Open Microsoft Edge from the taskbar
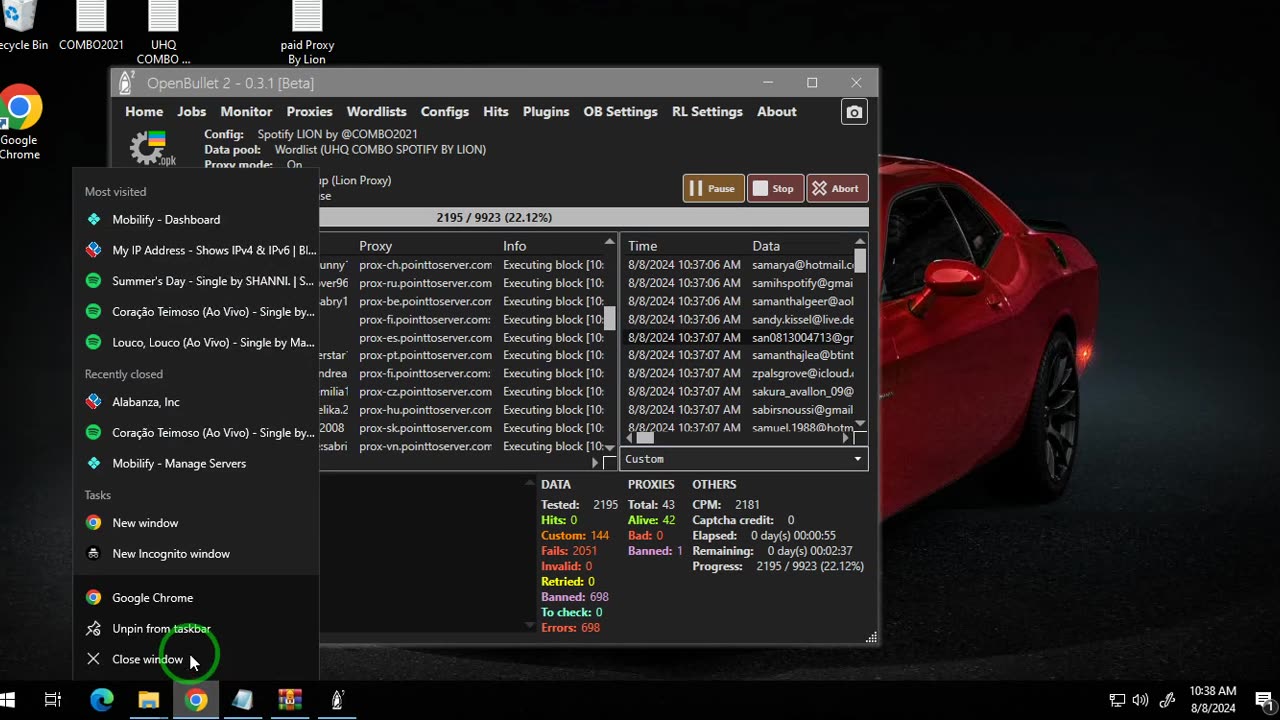The image size is (1280, 720). coord(102,701)
